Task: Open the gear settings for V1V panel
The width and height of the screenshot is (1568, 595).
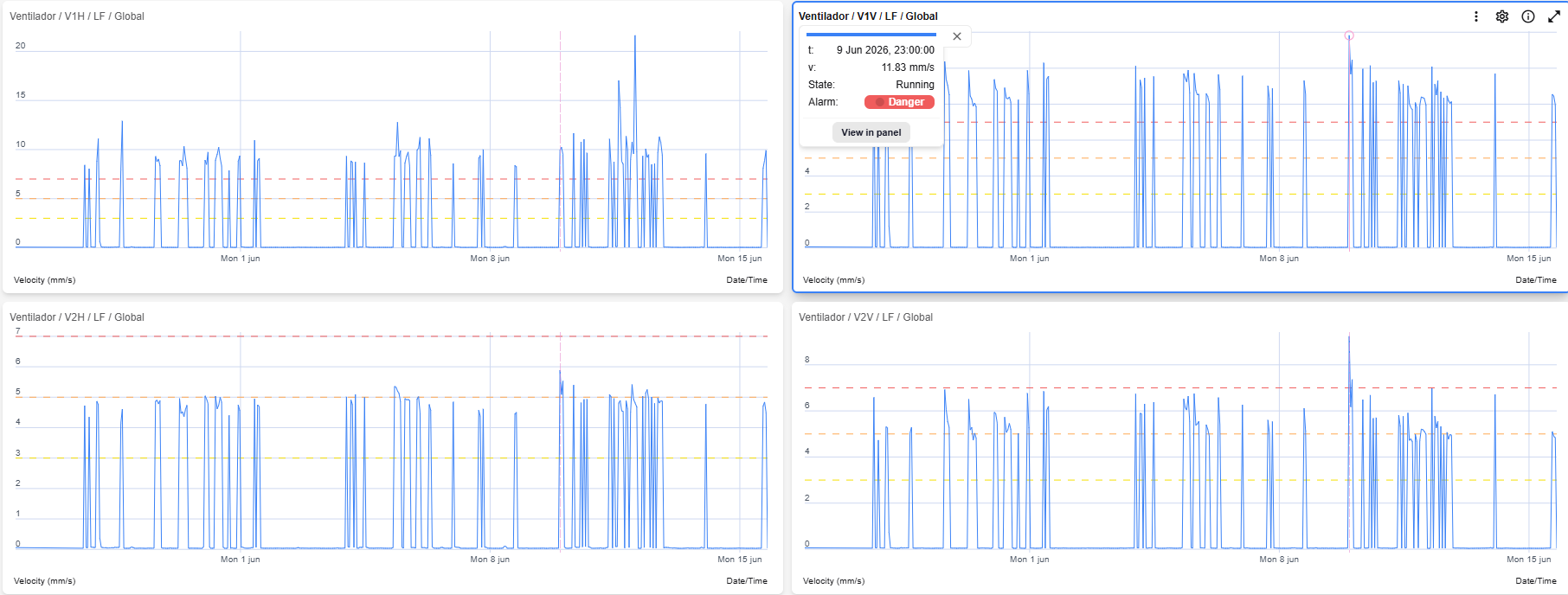Action: point(1502,16)
